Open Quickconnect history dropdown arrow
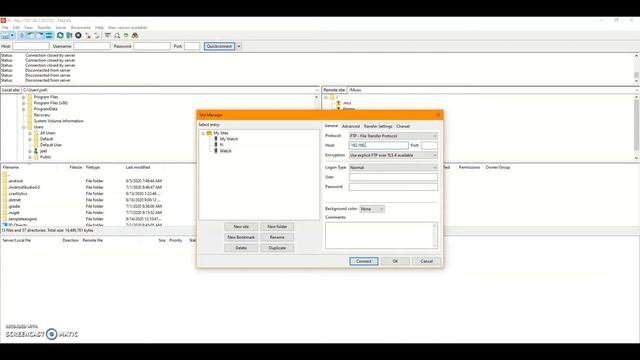Image resolution: width=640 pixels, height=360 pixels. [x=239, y=47]
